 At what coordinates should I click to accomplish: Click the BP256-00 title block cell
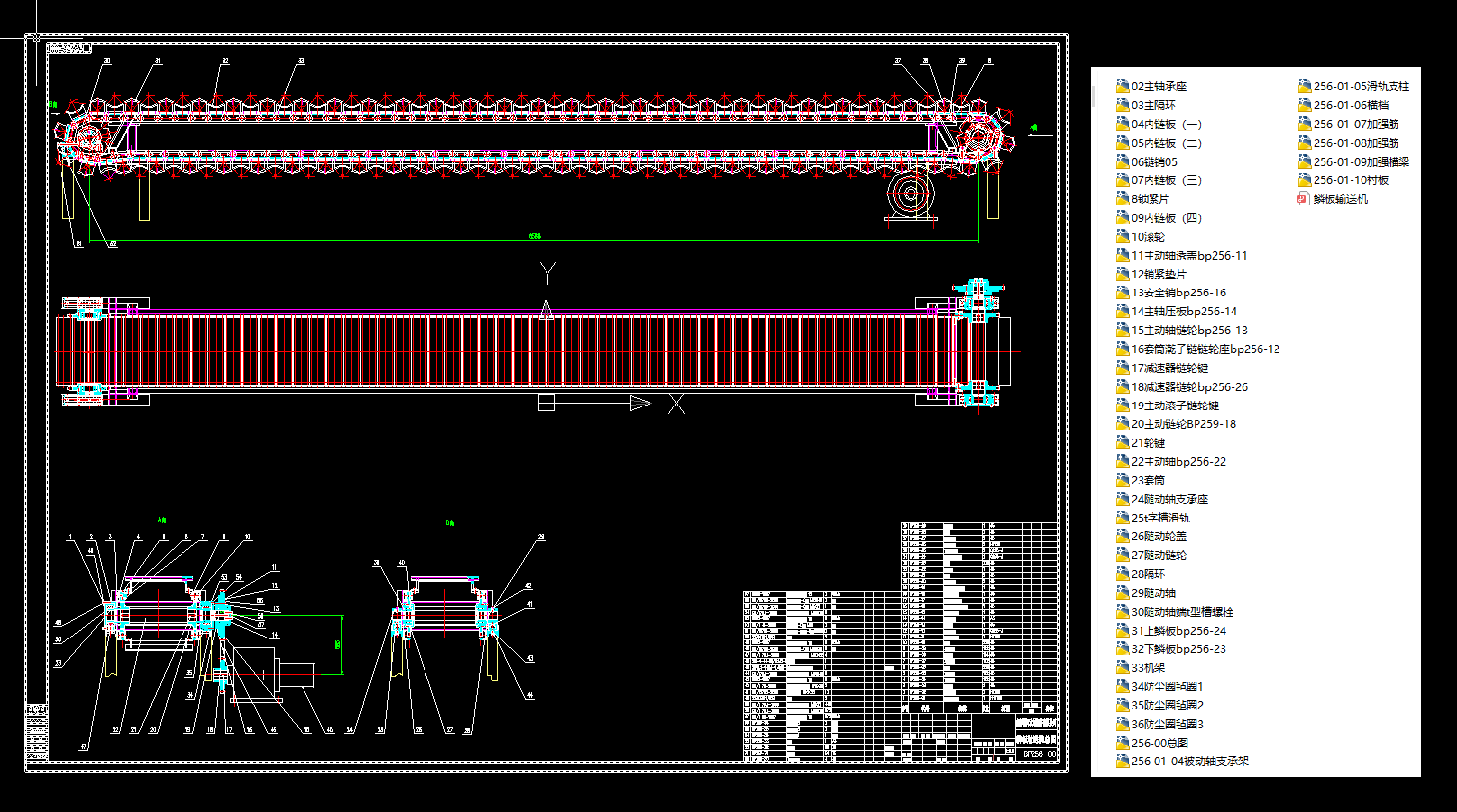[x=1038, y=754]
